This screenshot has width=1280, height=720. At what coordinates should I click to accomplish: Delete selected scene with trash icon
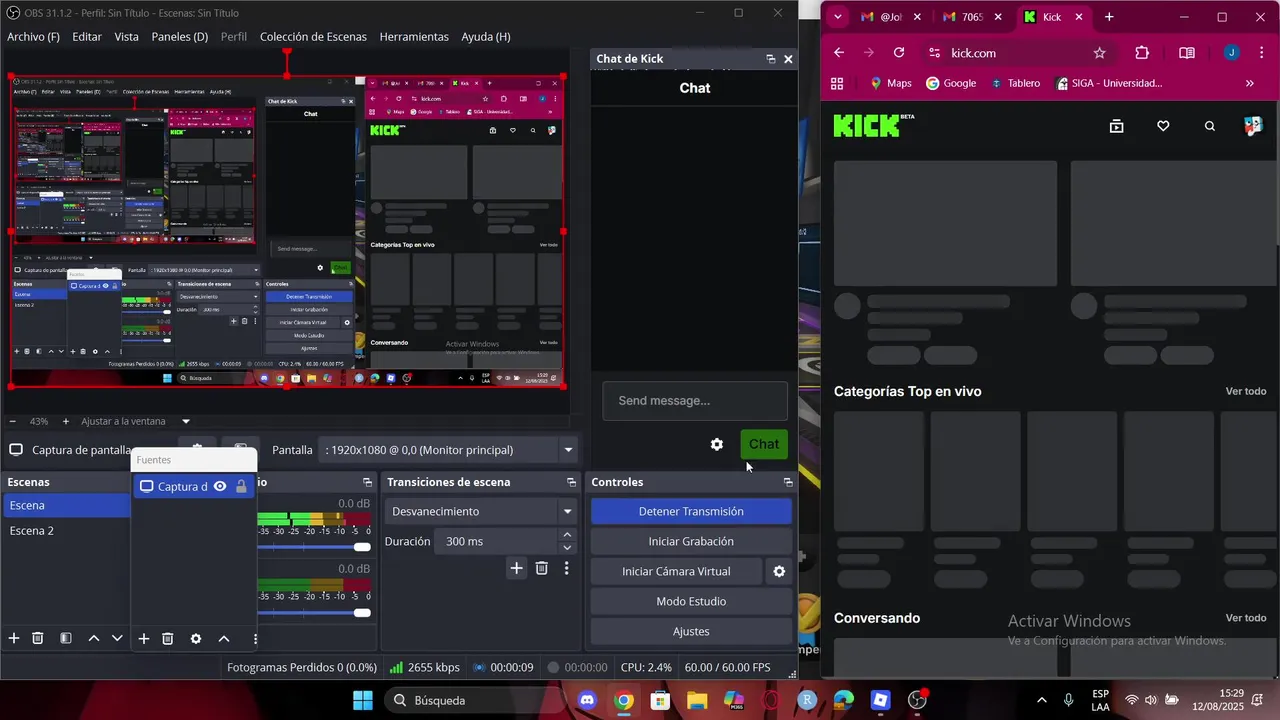click(38, 638)
